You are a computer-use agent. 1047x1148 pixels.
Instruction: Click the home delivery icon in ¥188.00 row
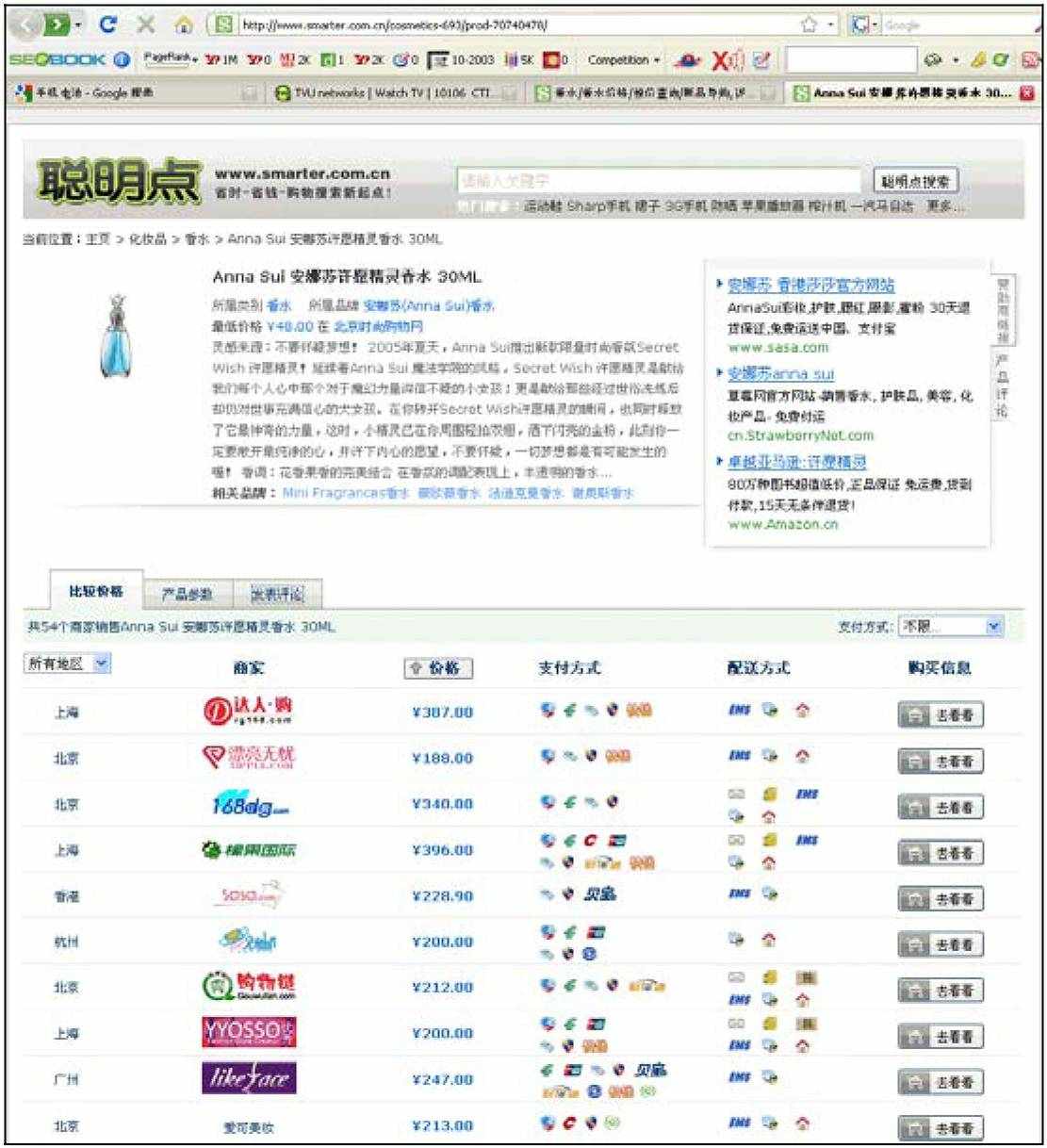[802, 757]
